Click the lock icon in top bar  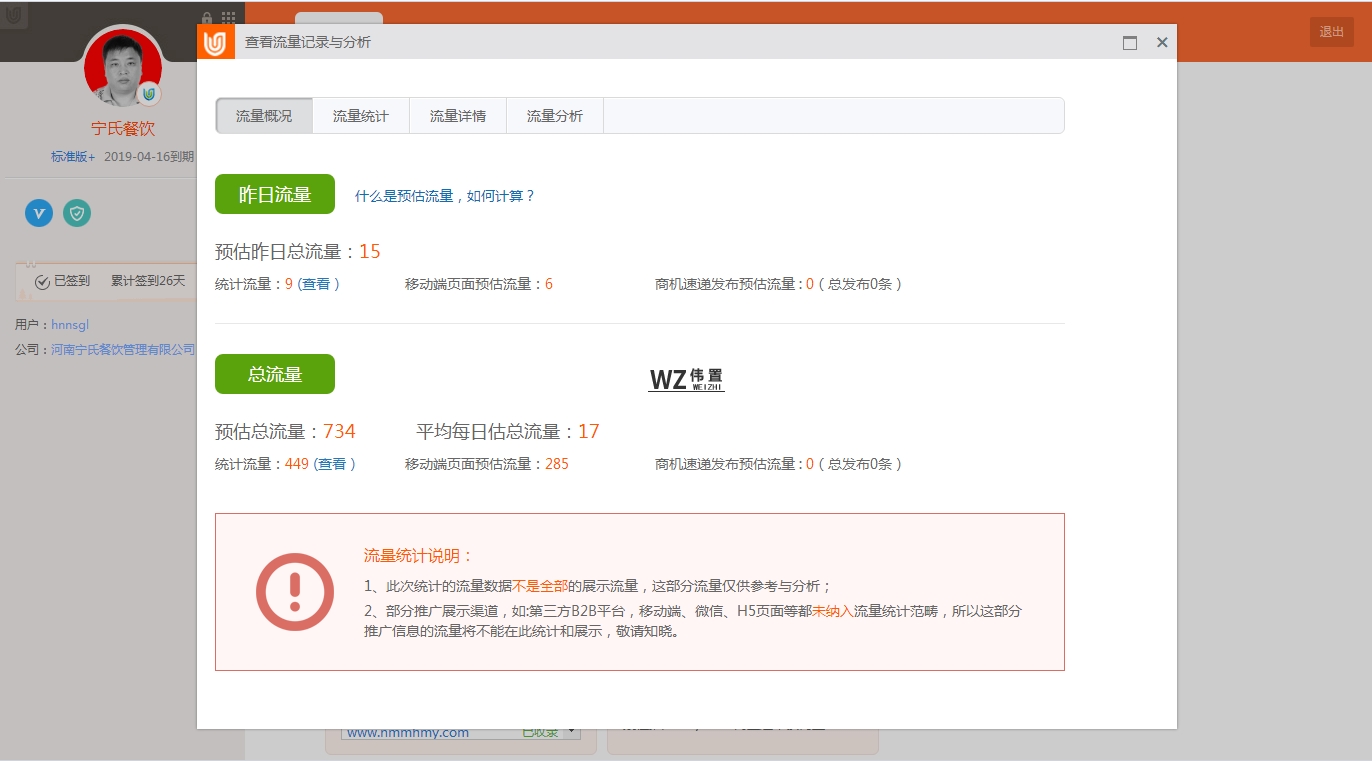click(207, 18)
